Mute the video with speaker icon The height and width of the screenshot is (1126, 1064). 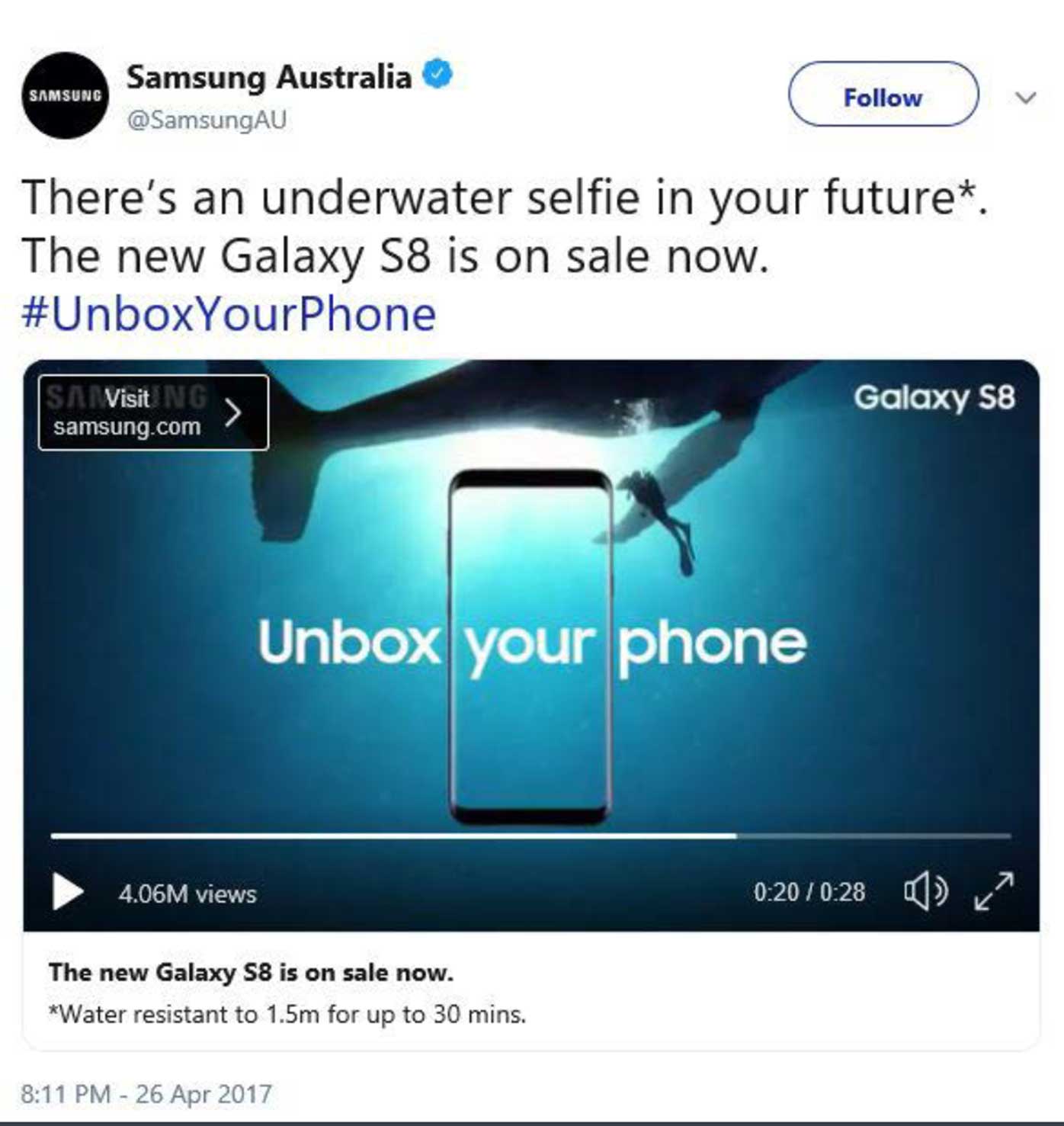click(x=925, y=891)
